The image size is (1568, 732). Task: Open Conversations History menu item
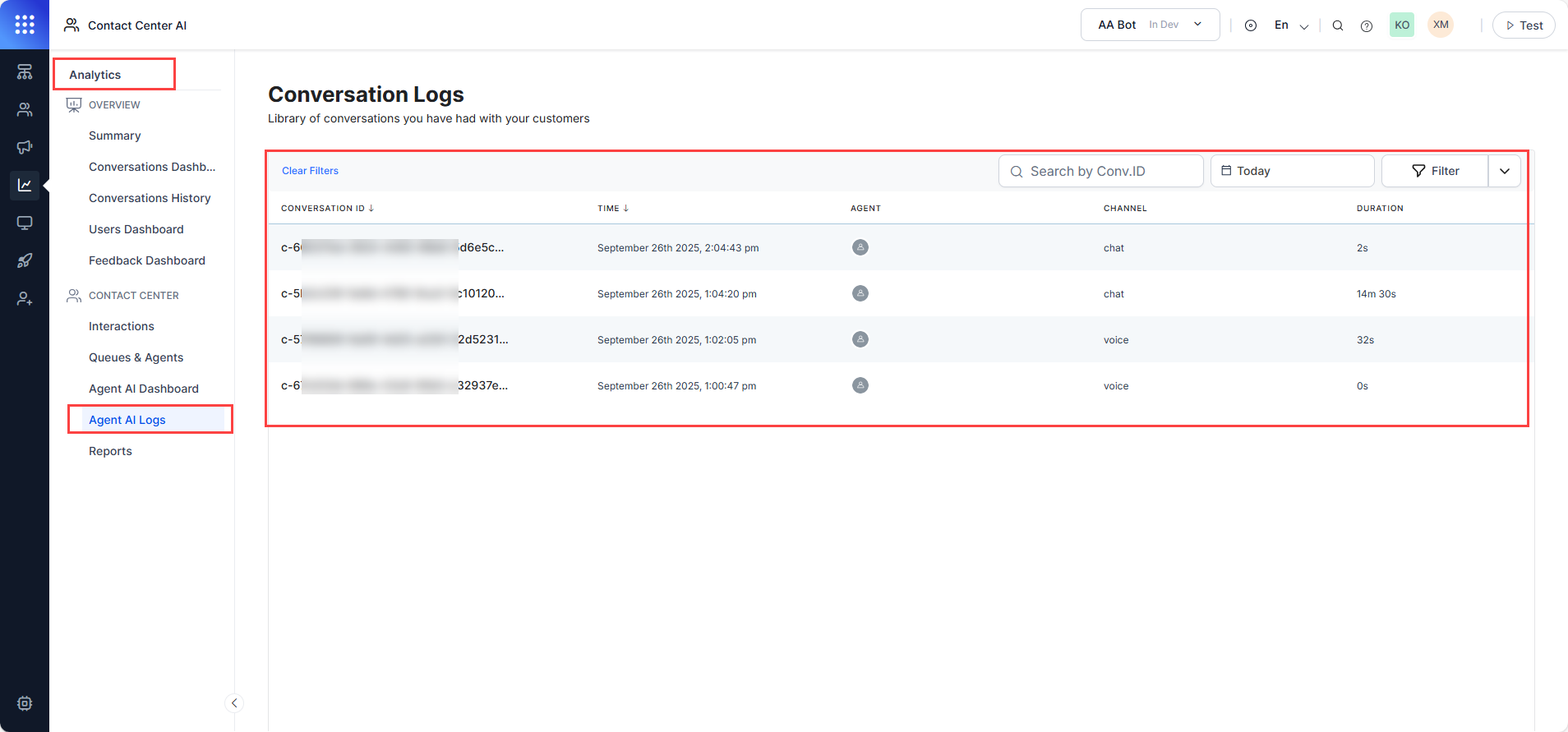coord(150,198)
